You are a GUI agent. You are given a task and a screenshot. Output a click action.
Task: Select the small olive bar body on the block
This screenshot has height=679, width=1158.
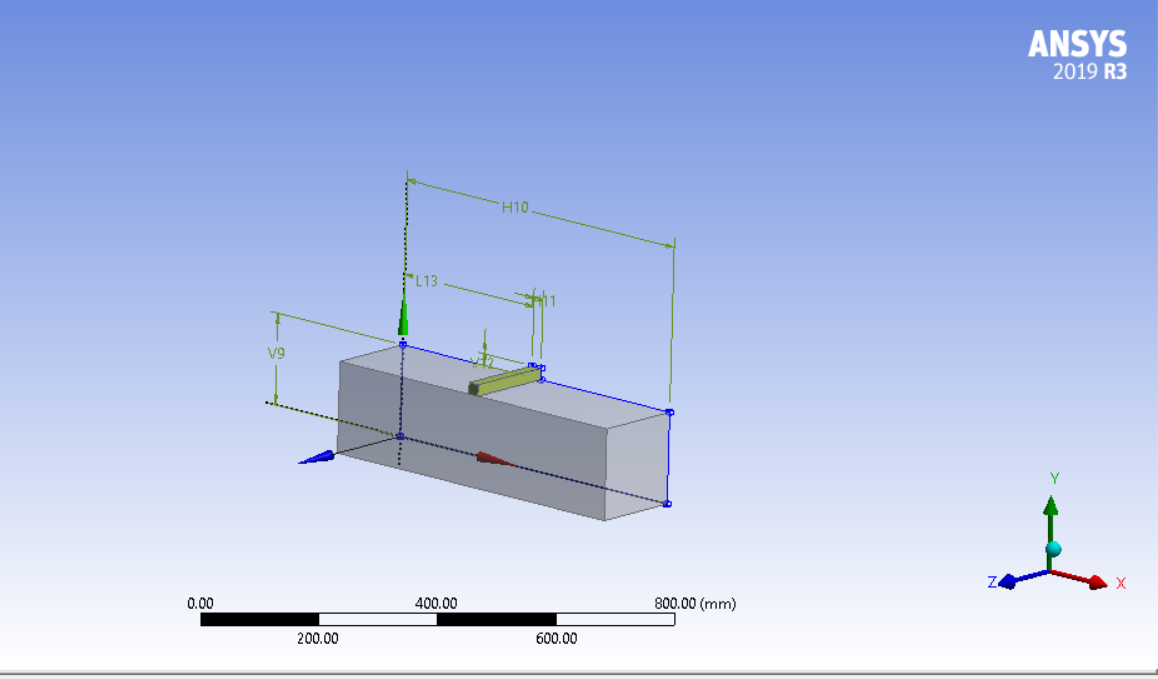point(505,381)
